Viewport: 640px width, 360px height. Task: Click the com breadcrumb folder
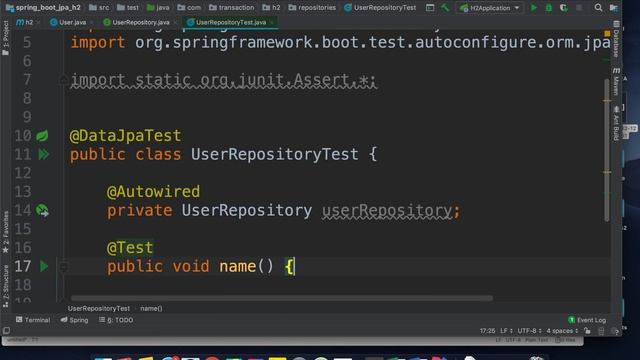(189, 7)
